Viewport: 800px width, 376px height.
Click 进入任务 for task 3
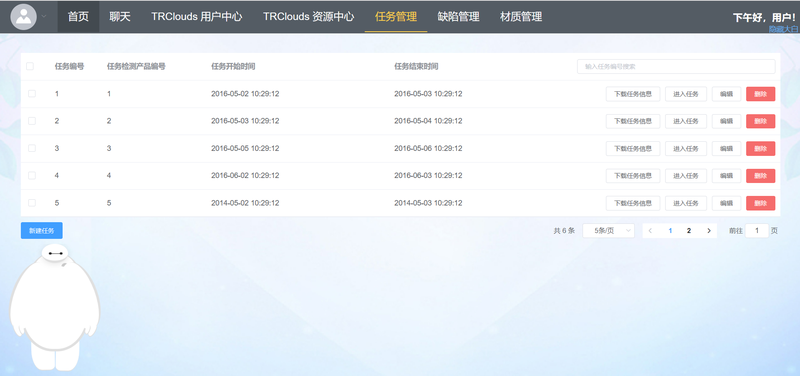(x=686, y=148)
